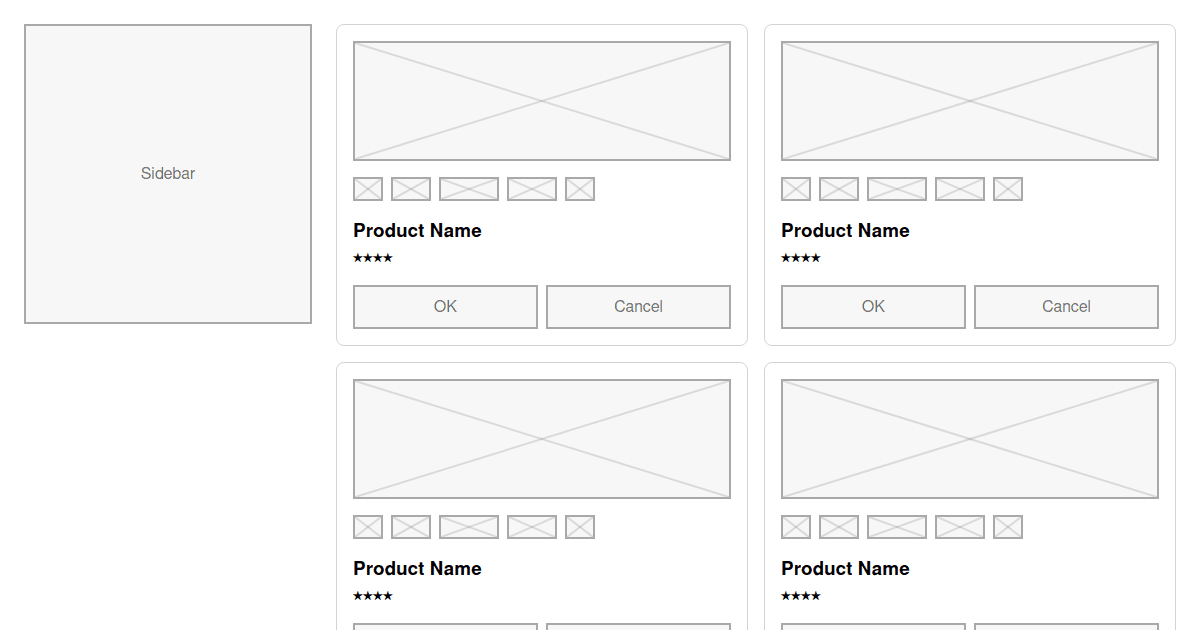Select the first thumbnail of the bottom-left product
The image size is (1200, 630).
tap(367, 527)
